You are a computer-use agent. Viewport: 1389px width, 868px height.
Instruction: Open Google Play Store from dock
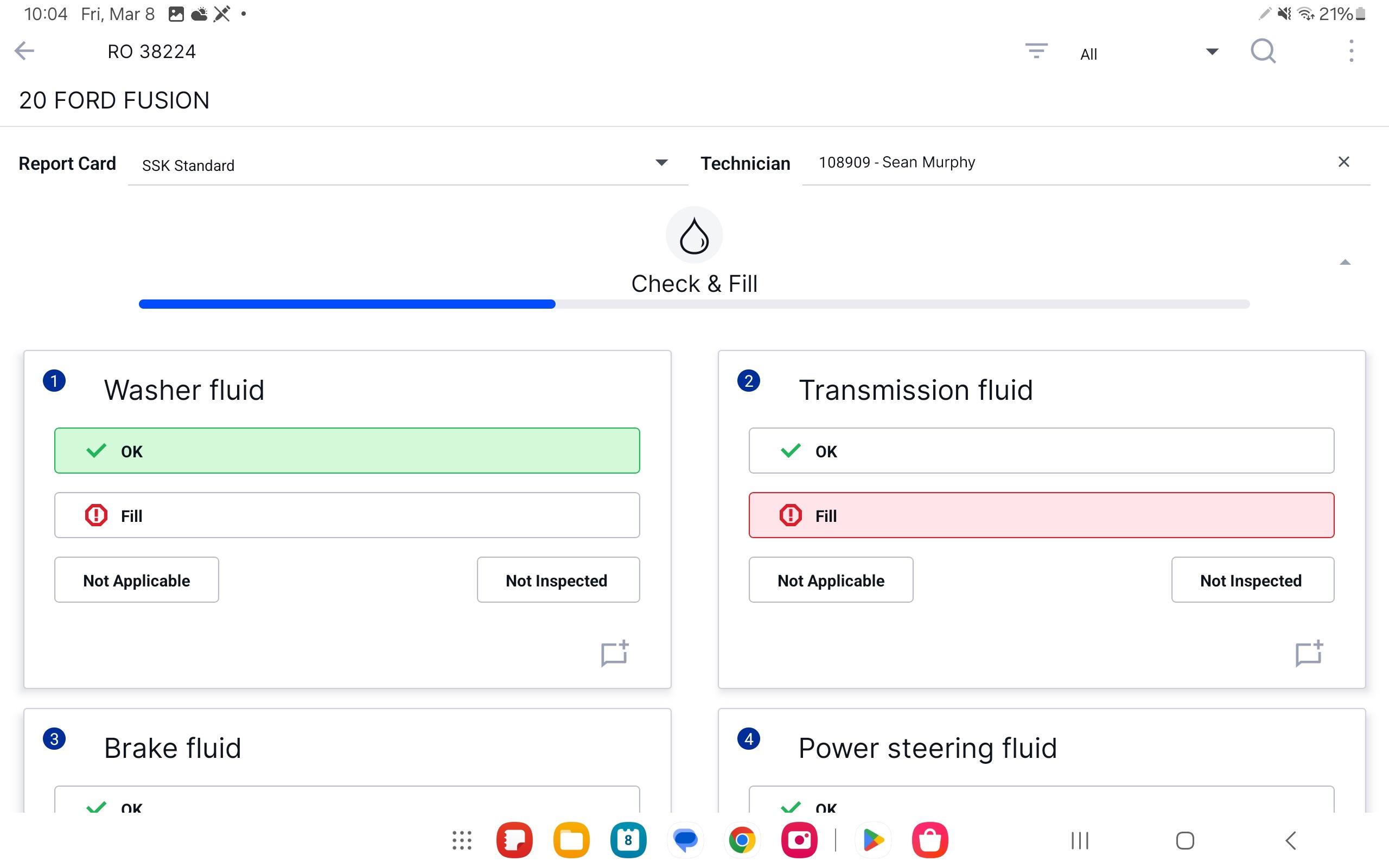pyautogui.click(x=873, y=840)
